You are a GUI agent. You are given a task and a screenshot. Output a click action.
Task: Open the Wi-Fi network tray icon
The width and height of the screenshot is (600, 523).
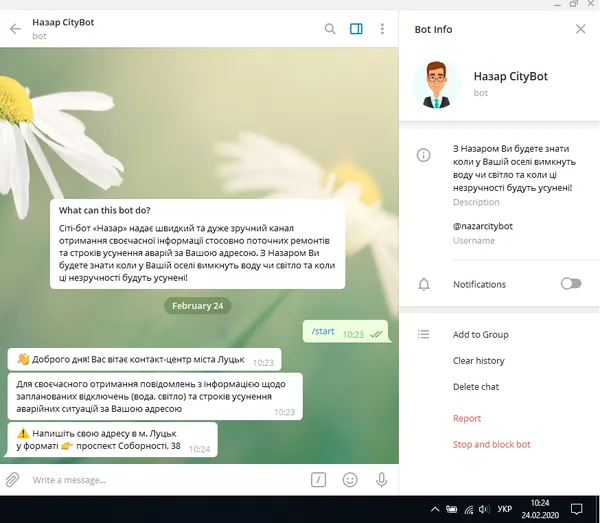pyautogui.click(x=468, y=509)
